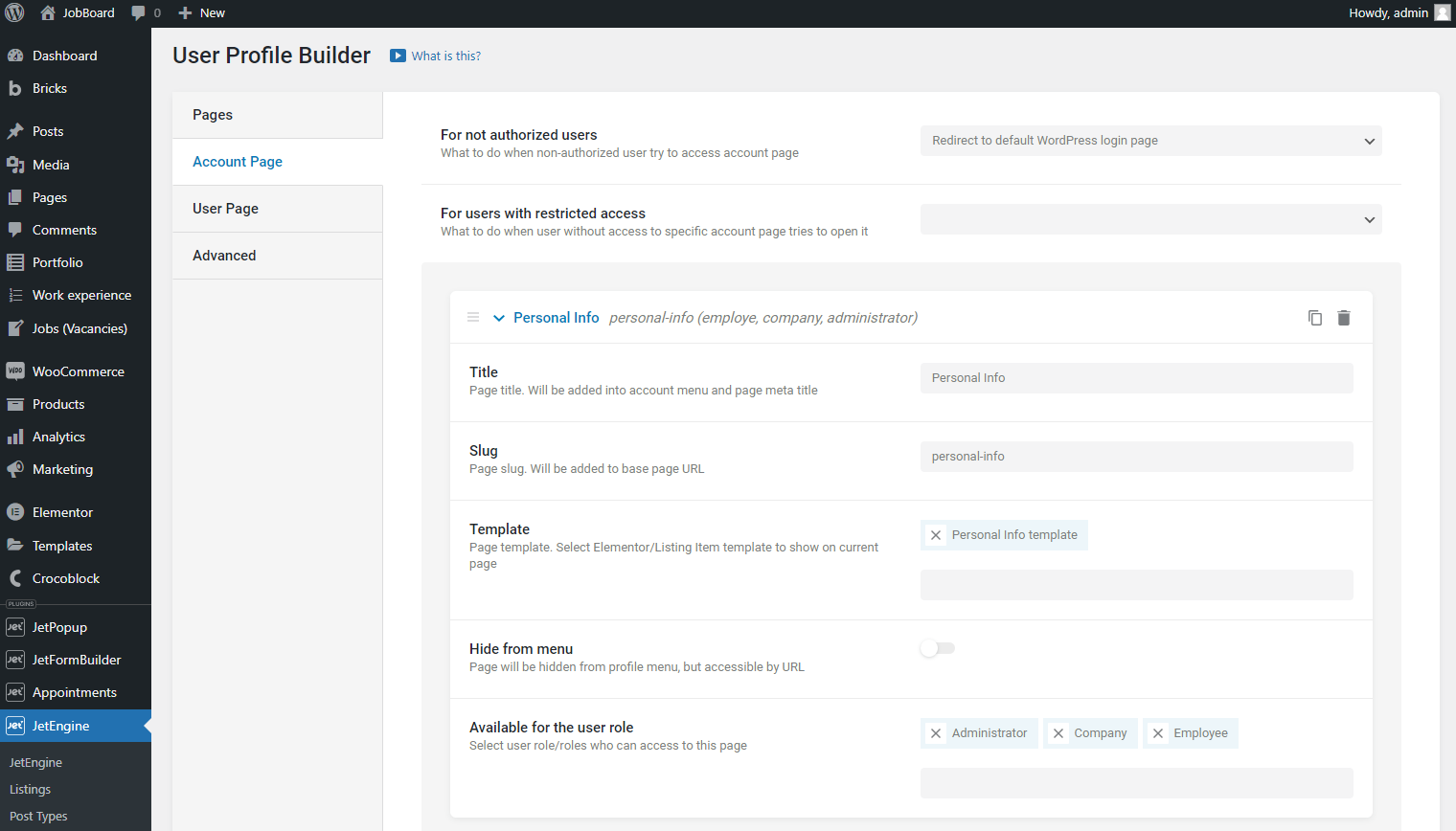Screen dimensions: 1456x831
Task: Click the New label in admin bar
Action: 213,12
